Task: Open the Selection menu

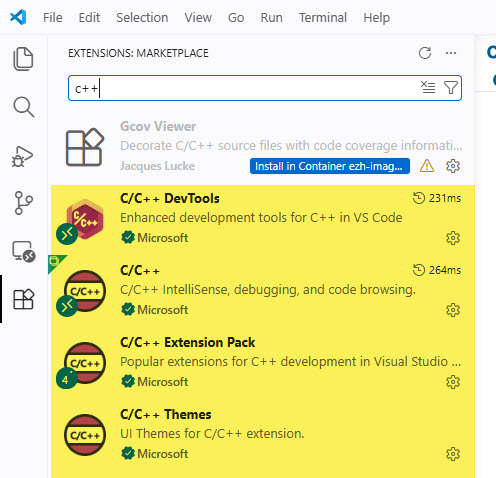Action: coord(142,17)
